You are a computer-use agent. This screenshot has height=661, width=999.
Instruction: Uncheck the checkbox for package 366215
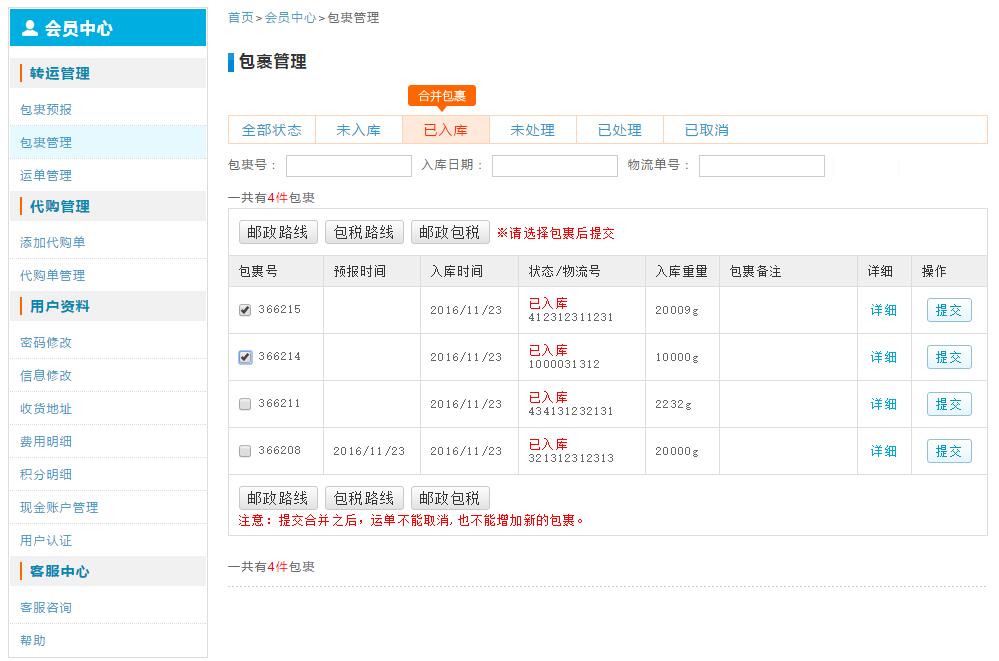tap(245, 310)
